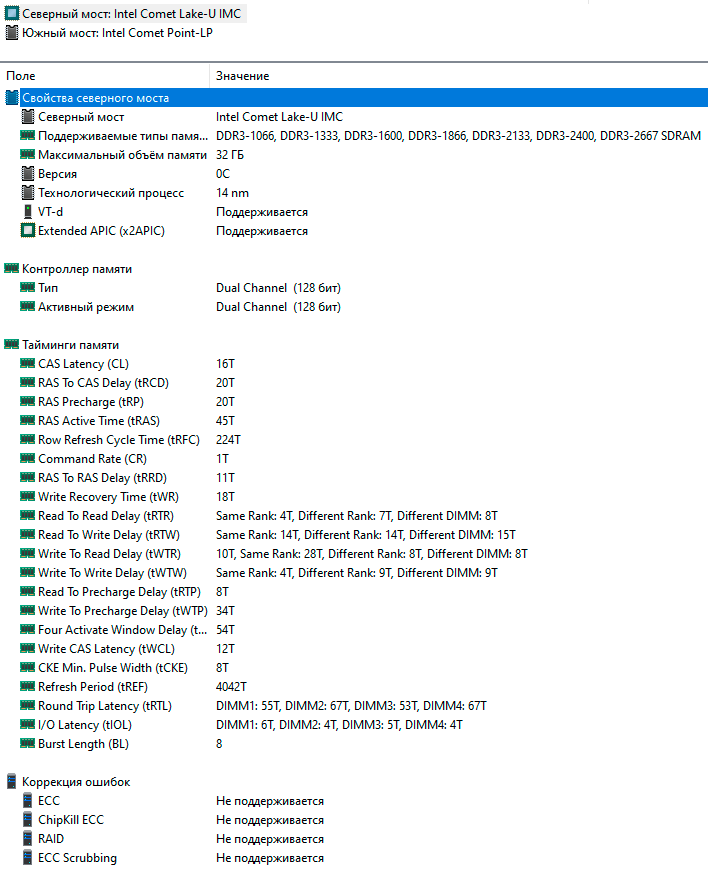Click the icon beside Свойства северного моста
The width and height of the screenshot is (708, 871).
[x=12, y=98]
